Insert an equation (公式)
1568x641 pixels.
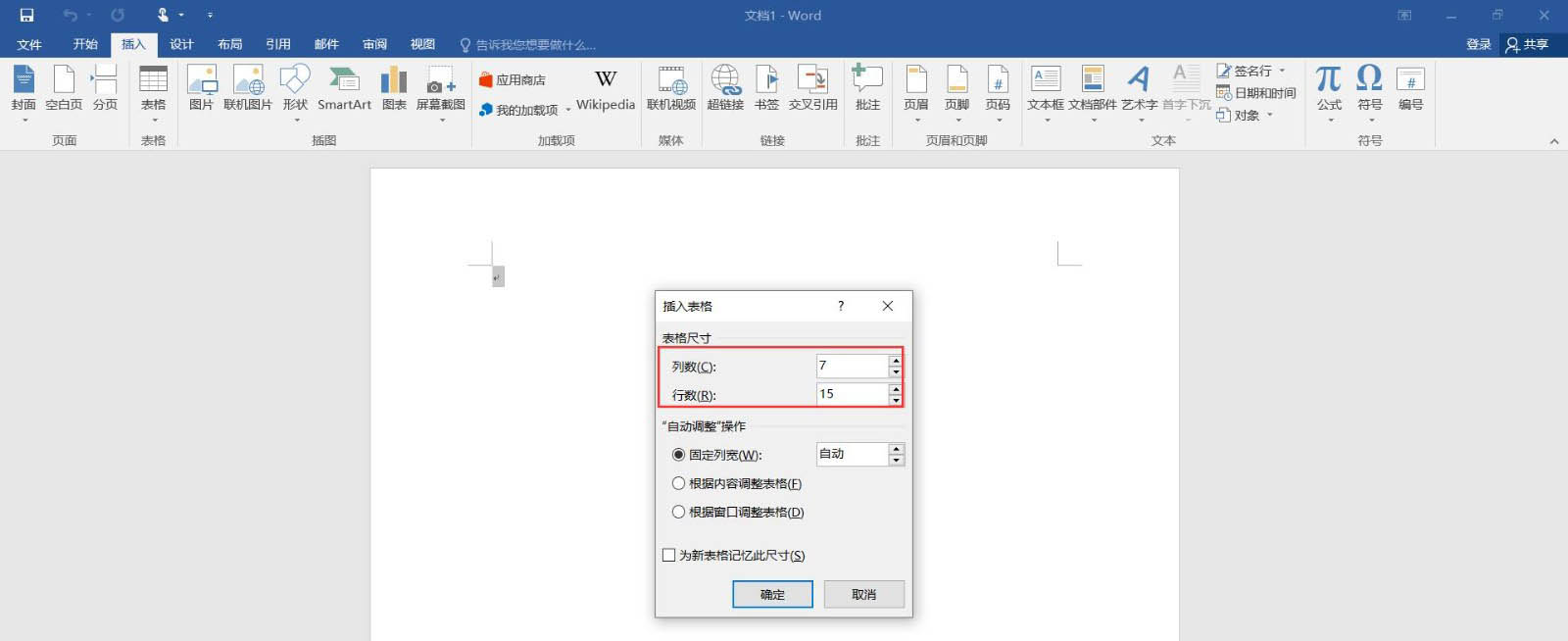(1329, 93)
